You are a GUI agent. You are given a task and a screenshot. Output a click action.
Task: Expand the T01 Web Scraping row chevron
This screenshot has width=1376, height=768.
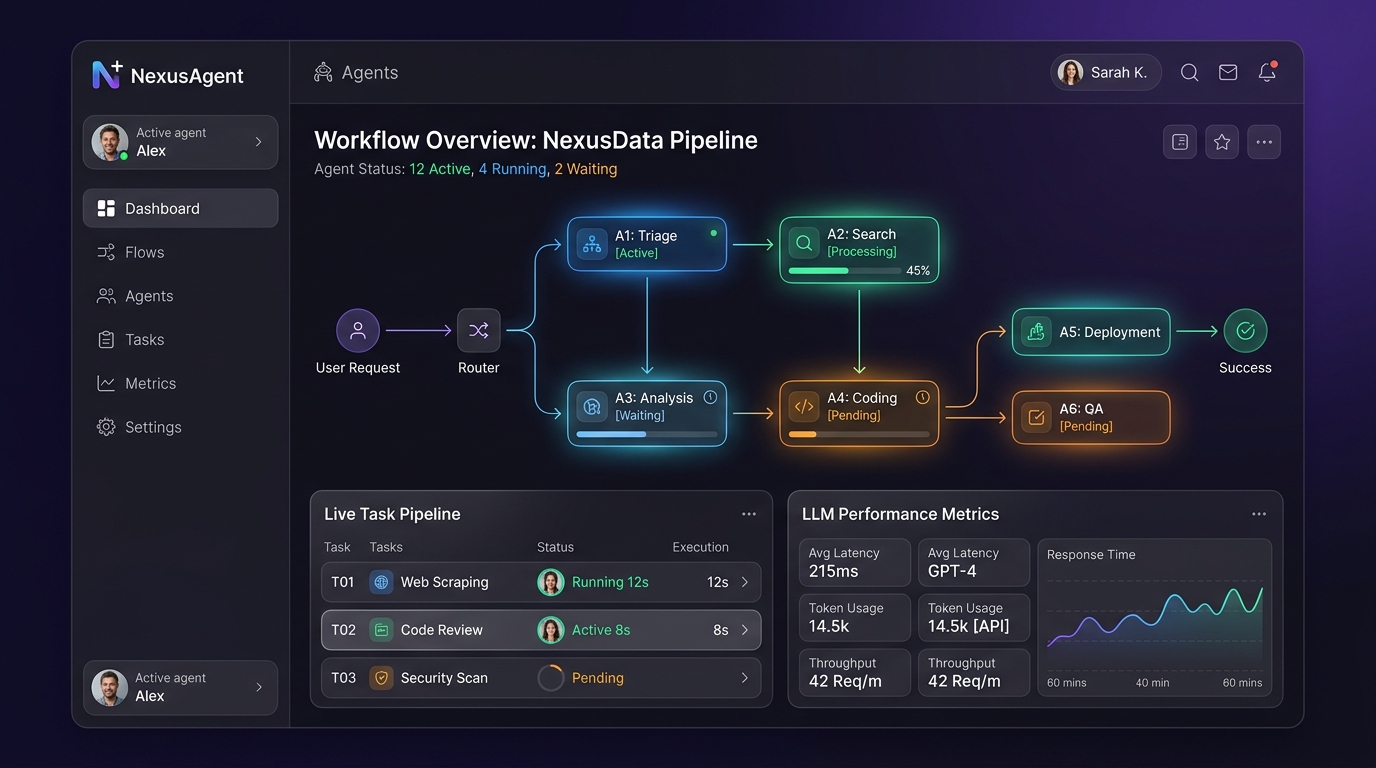[x=744, y=582]
